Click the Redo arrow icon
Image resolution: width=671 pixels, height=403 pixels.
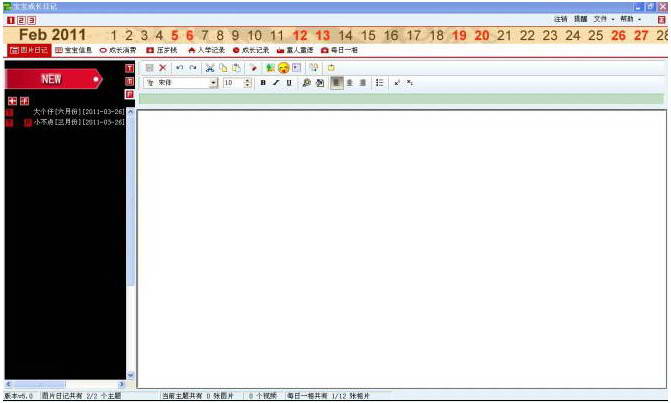coord(193,68)
